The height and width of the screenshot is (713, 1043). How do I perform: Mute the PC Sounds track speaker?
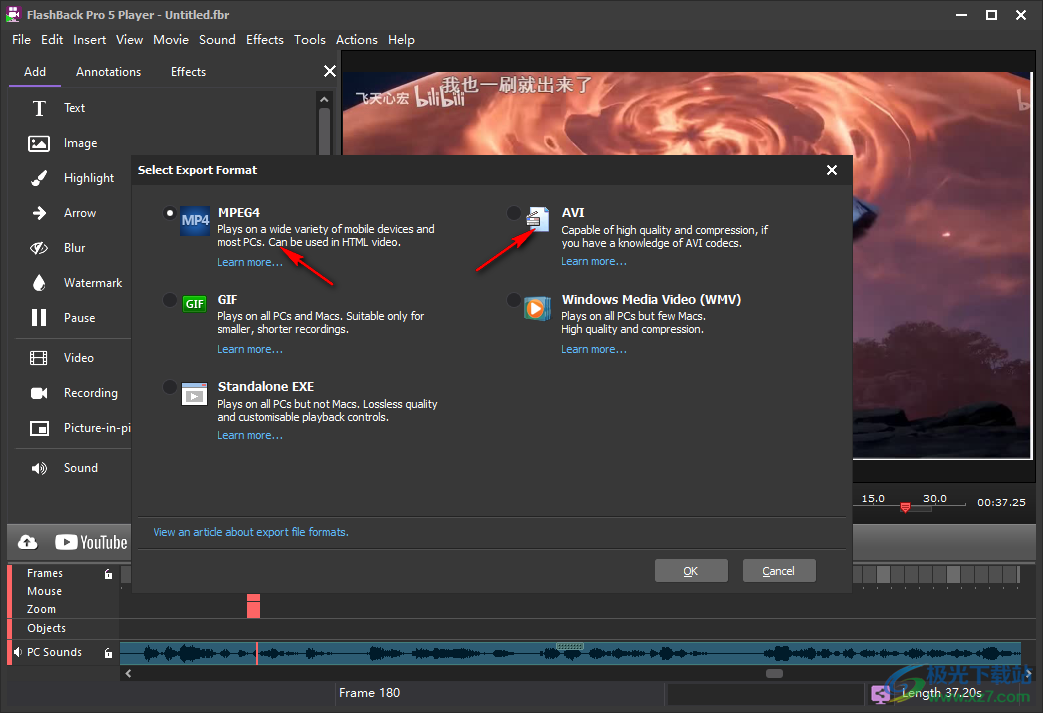(x=18, y=652)
